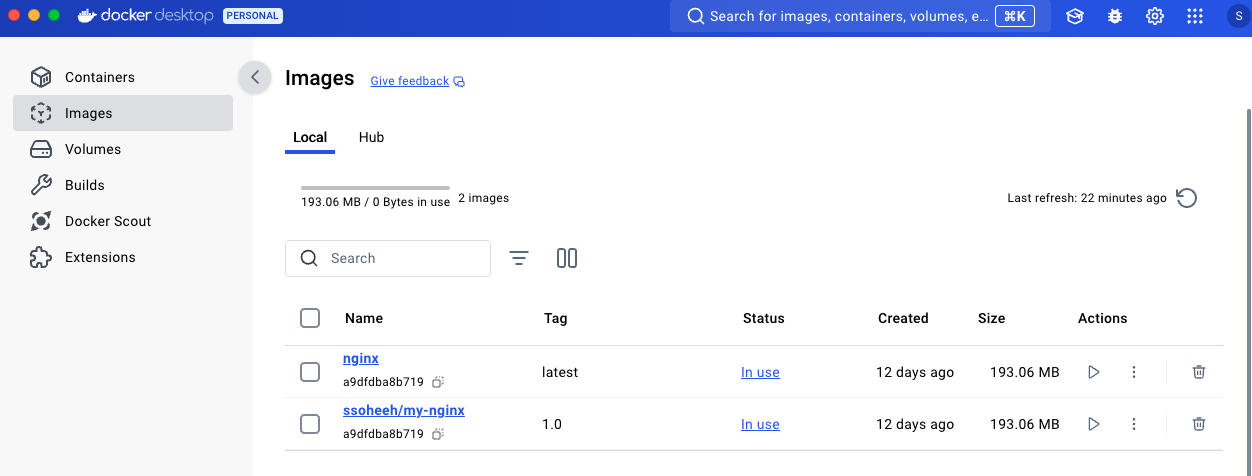The width and height of the screenshot is (1252, 476).
Task: Open the apps grid icon
Action: coord(1195,16)
